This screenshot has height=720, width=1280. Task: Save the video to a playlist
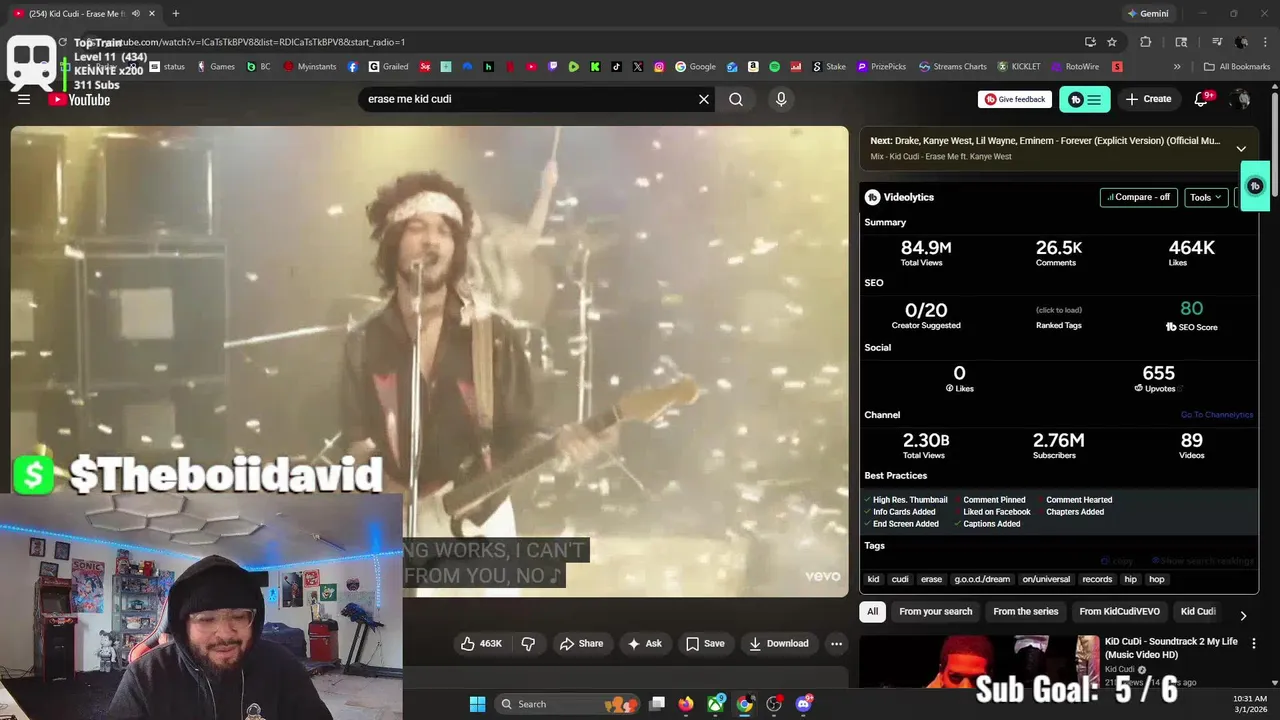click(704, 643)
